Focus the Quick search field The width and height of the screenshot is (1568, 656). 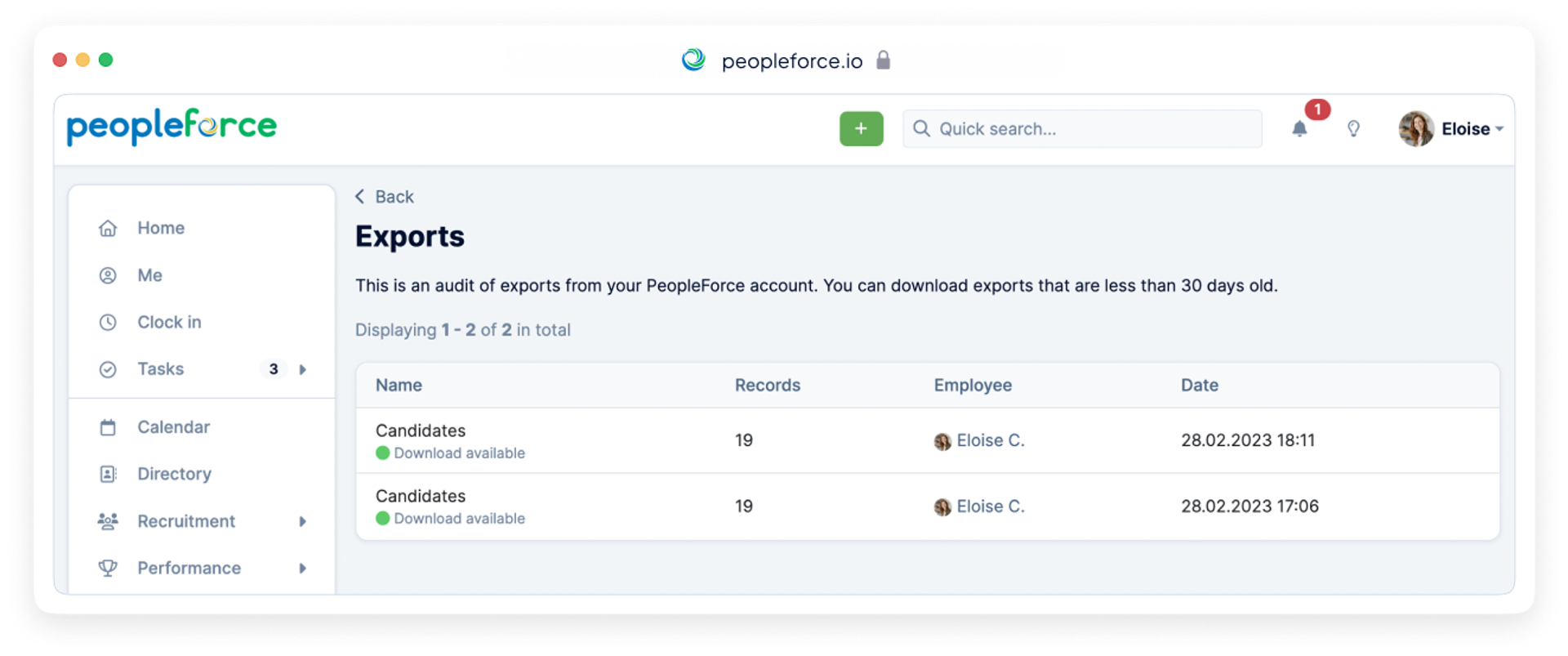point(1082,128)
